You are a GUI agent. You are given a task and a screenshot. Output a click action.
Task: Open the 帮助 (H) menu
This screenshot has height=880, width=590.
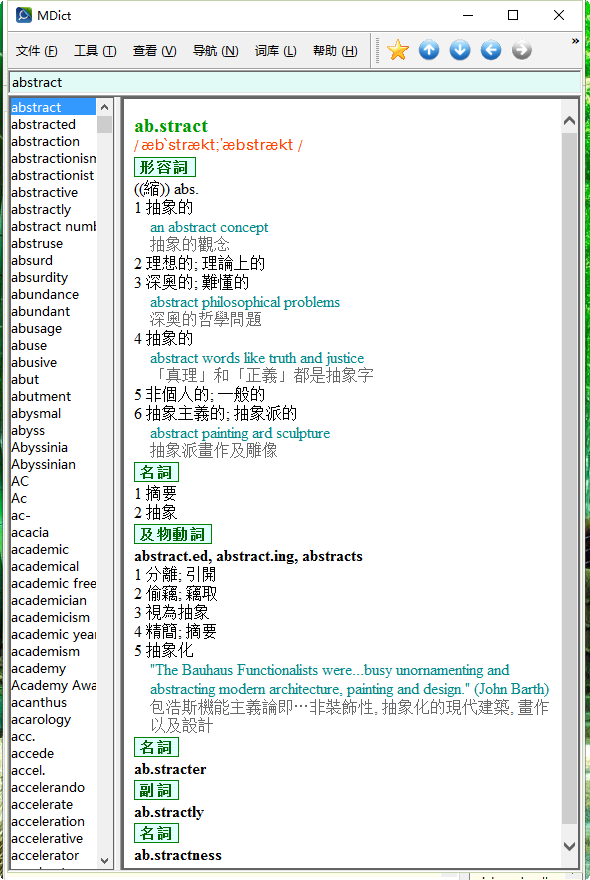coord(335,51)
